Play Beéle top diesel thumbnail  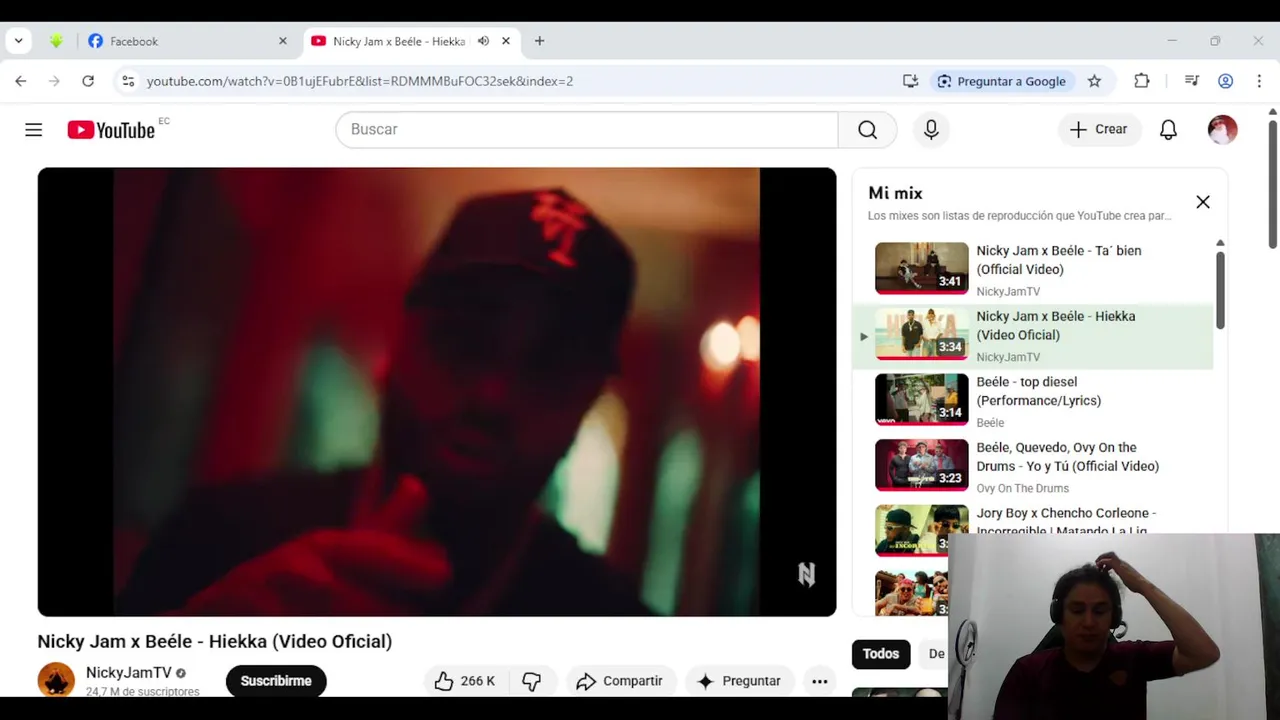tap(922, 399)
